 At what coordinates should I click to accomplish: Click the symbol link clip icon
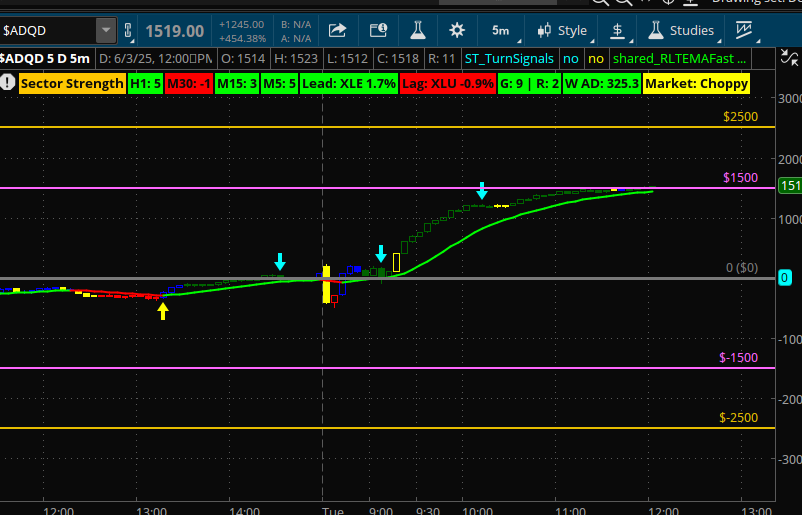127,31
